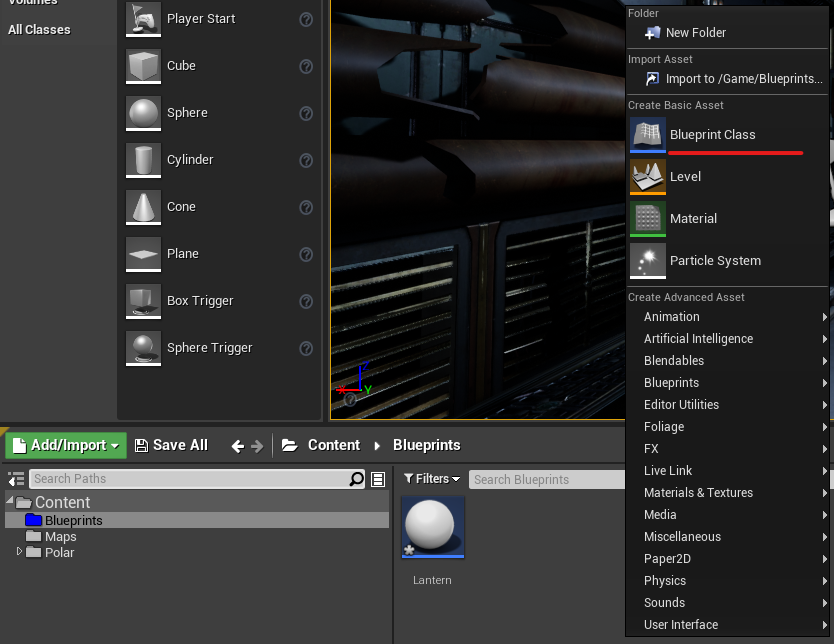Select the Cylinder shape icon

point(143,160)
